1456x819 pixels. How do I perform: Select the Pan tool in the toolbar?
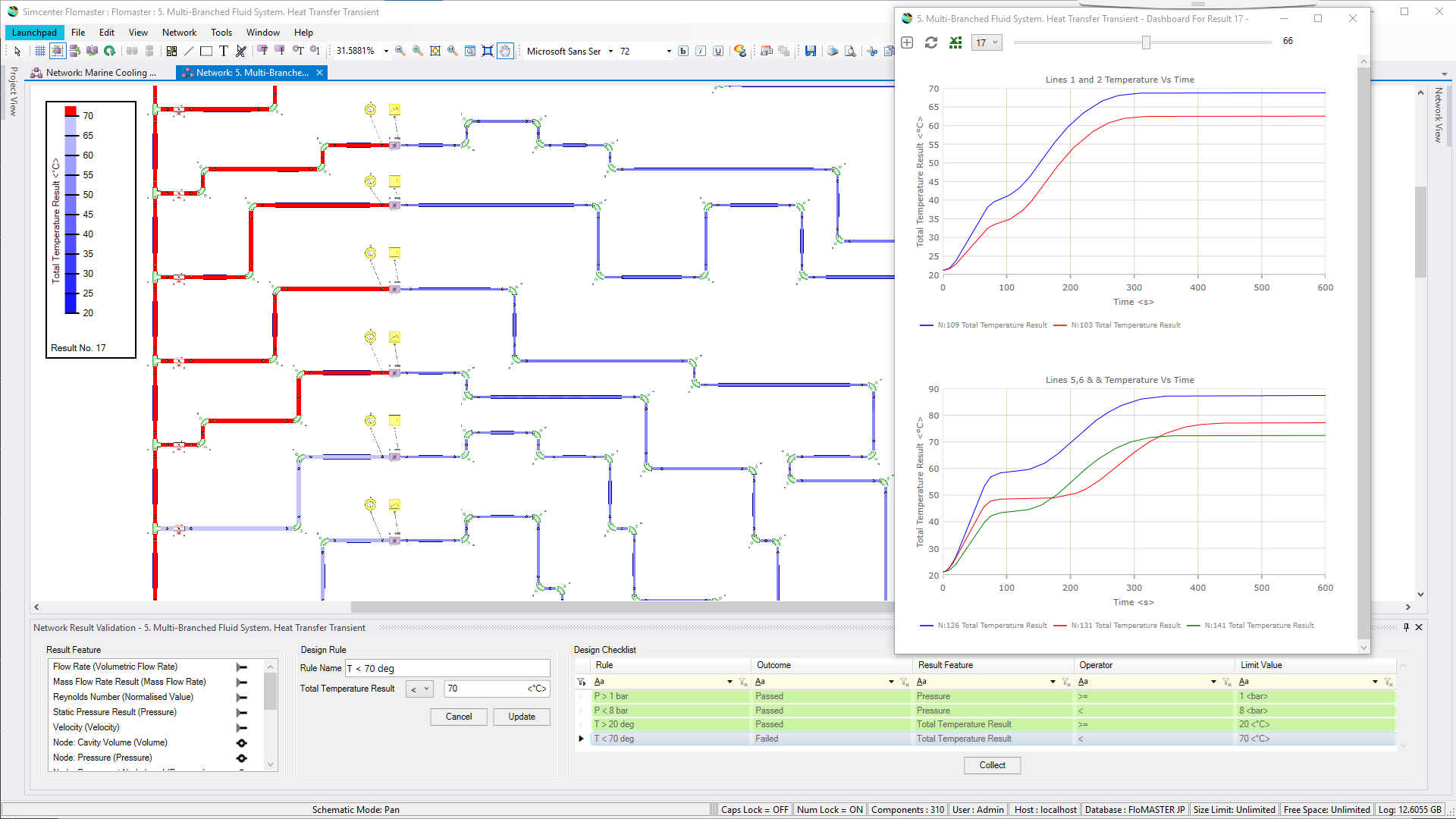[505, 51]
